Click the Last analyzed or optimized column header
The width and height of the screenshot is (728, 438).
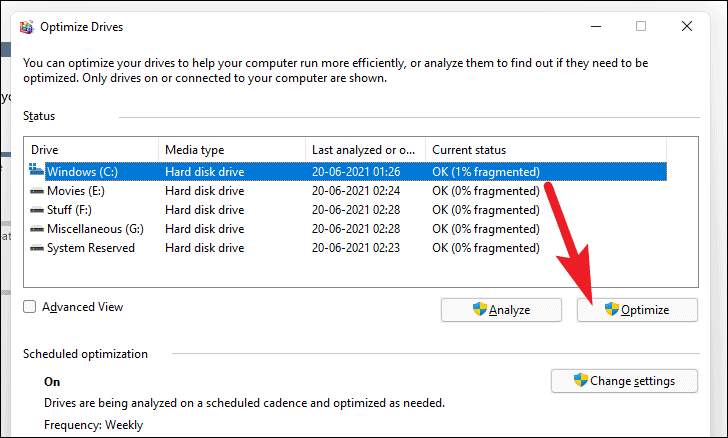(x=365, y=150)
